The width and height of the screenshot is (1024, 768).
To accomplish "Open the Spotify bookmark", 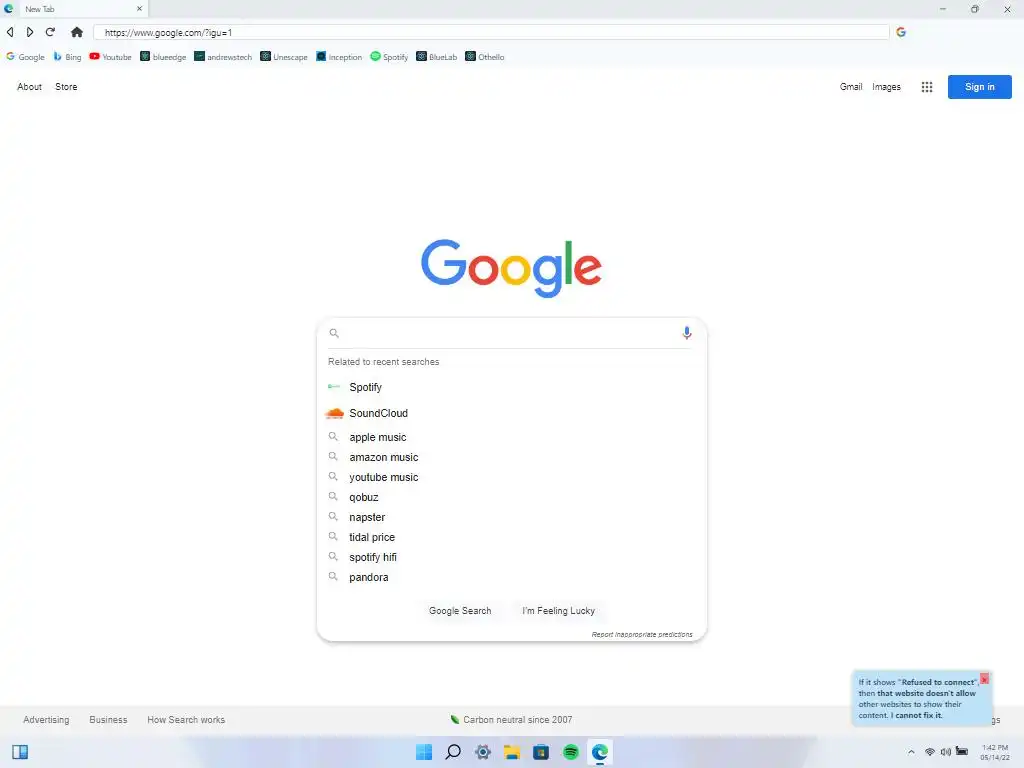I will point(389,57).
